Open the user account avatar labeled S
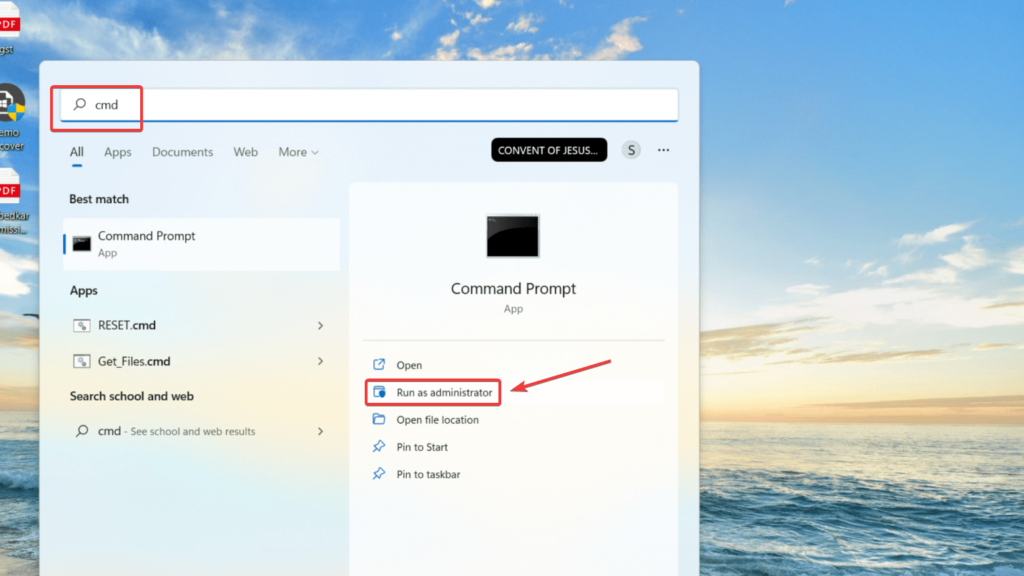 click(x=630, y=150)
